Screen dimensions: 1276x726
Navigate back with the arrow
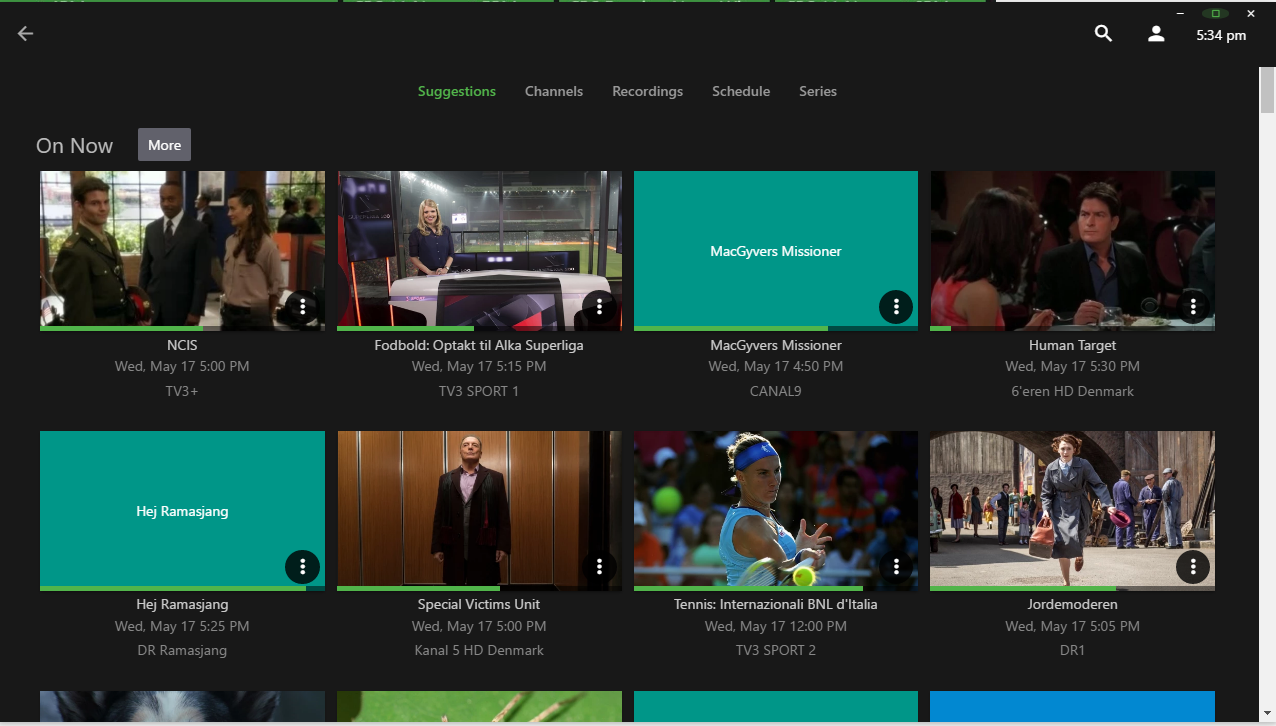pos(24,33)
